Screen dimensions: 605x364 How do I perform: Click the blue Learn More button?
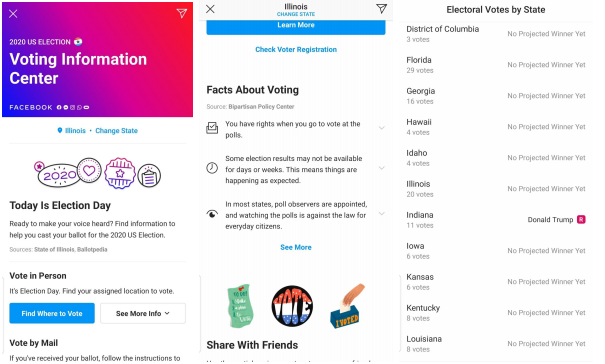[x=296, y=27]
